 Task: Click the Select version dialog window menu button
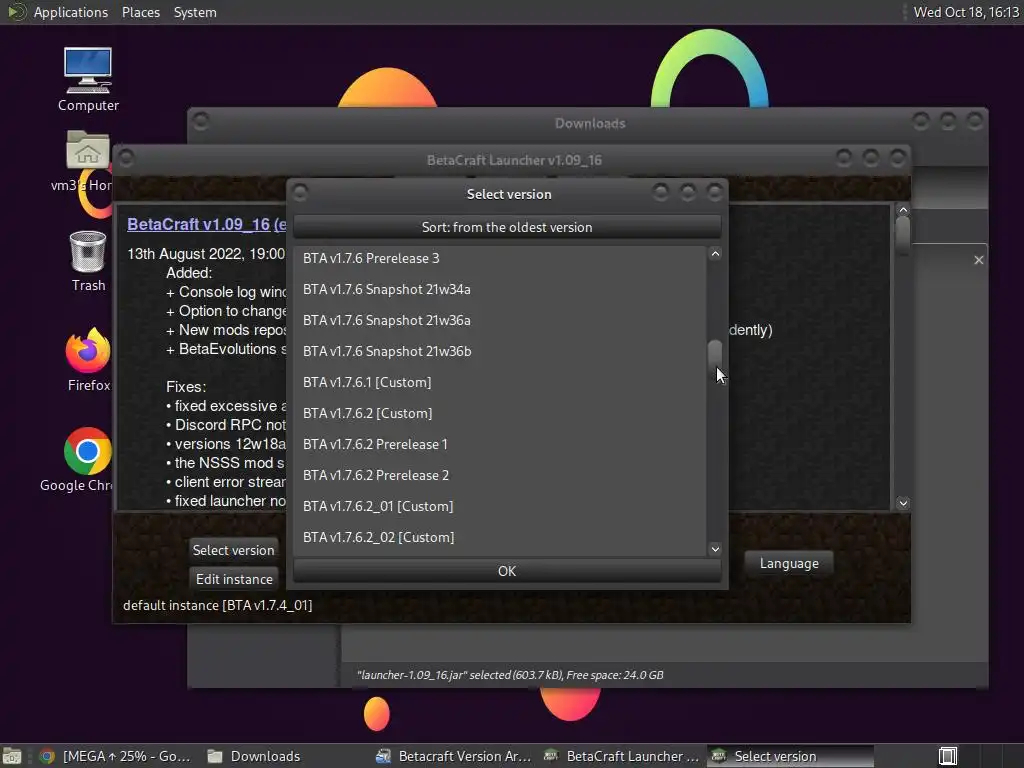(300, 193)
